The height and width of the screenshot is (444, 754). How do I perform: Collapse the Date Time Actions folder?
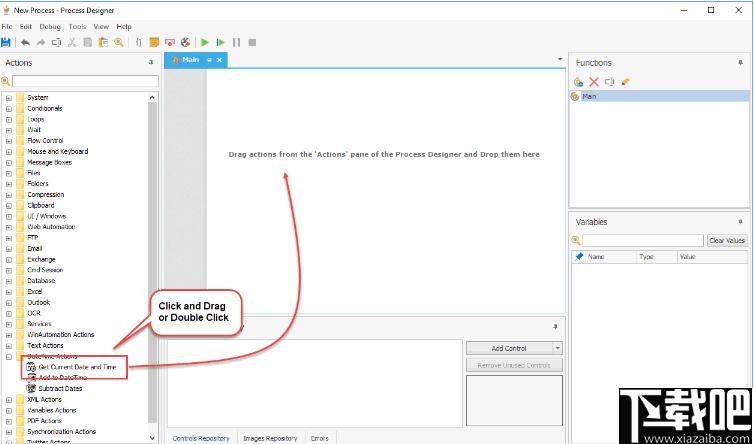coord(9,357)
